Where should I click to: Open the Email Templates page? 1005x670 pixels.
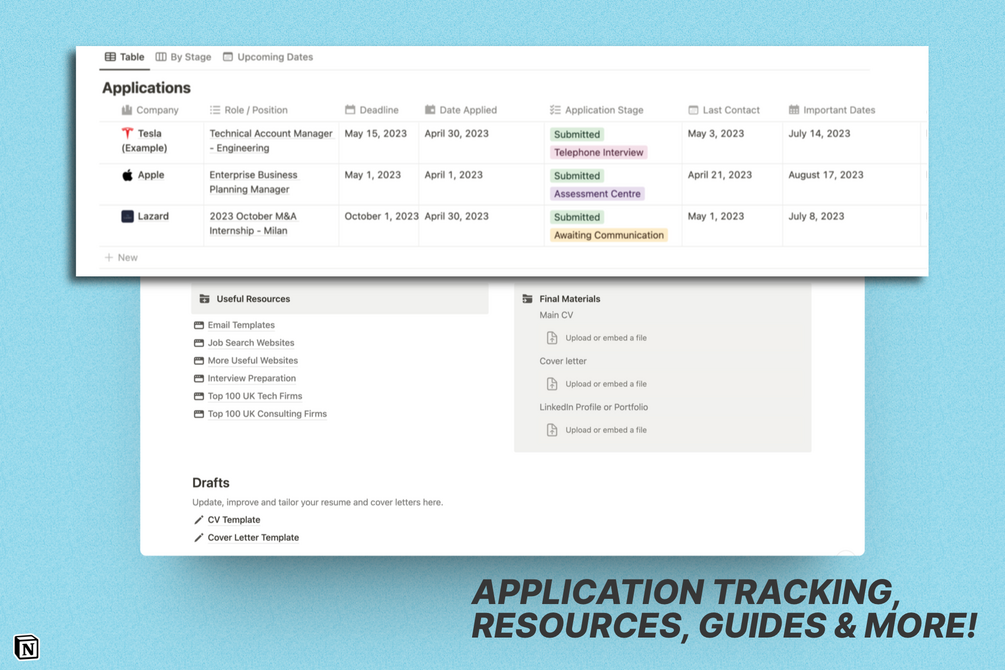[x=241, y=325]
